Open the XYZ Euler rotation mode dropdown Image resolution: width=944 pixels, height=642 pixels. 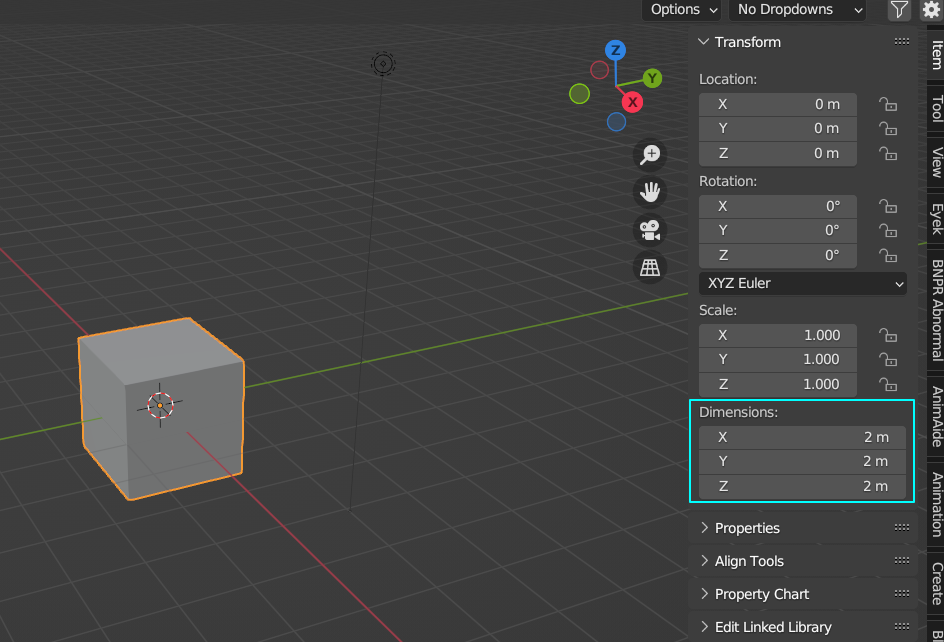click(803, 283)
